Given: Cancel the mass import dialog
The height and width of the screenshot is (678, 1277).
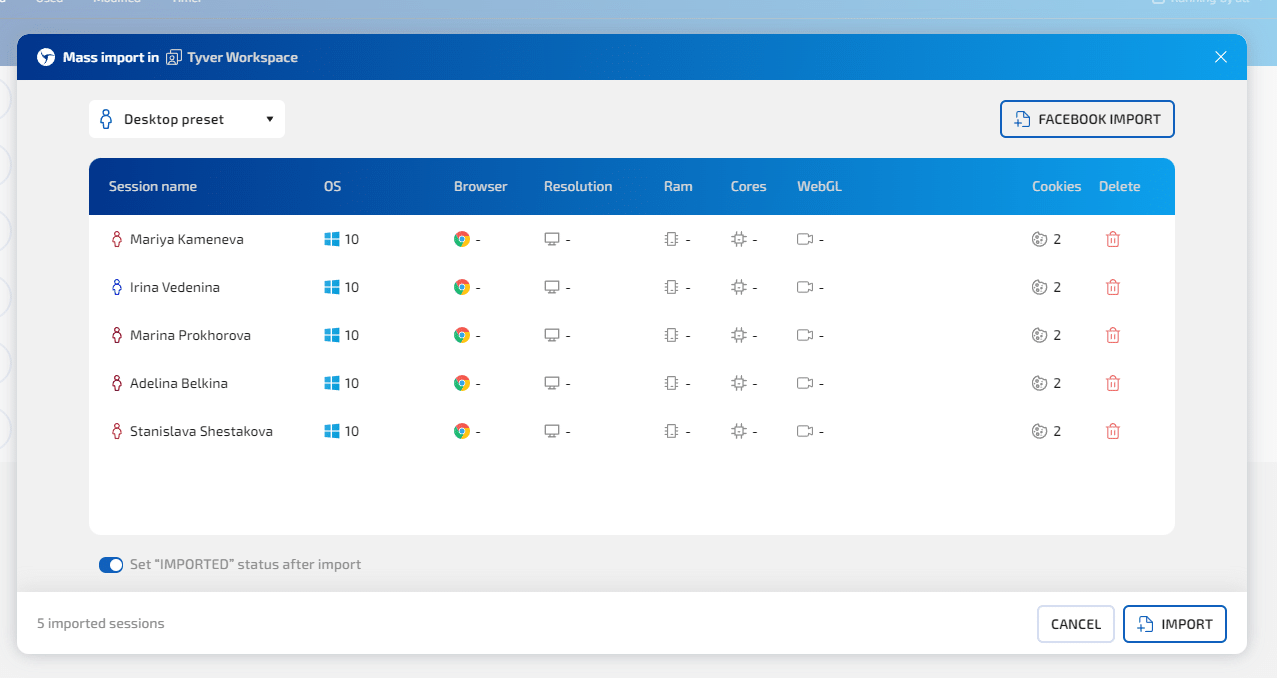Looking at the screenshot, I should 1076,624.
